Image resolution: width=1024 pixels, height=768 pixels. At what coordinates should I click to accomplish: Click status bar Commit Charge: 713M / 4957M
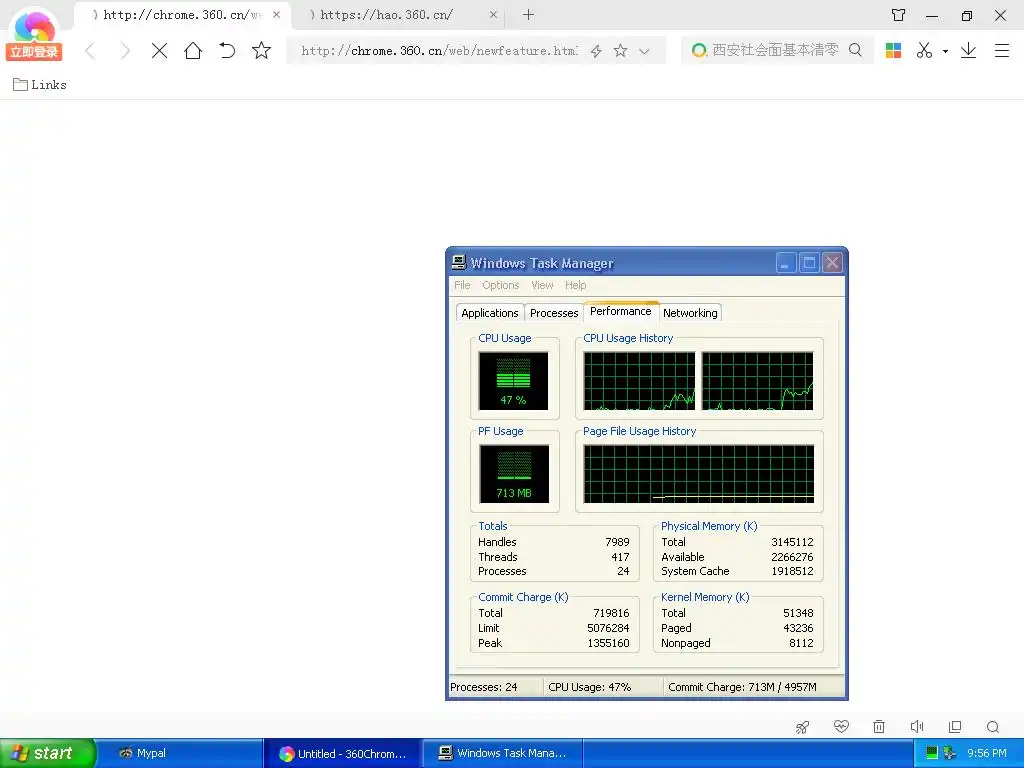[743, 687]
